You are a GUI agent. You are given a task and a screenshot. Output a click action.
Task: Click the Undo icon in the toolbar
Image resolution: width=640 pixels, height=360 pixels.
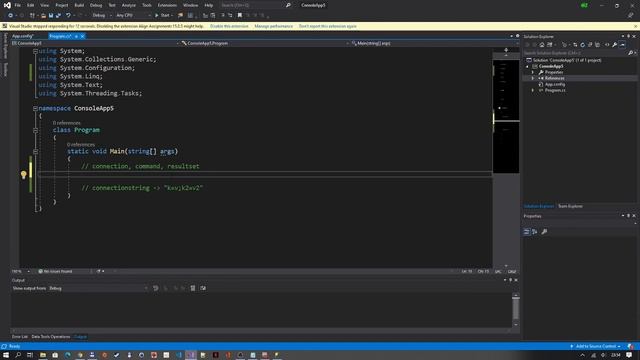click(x=68, y=16)
